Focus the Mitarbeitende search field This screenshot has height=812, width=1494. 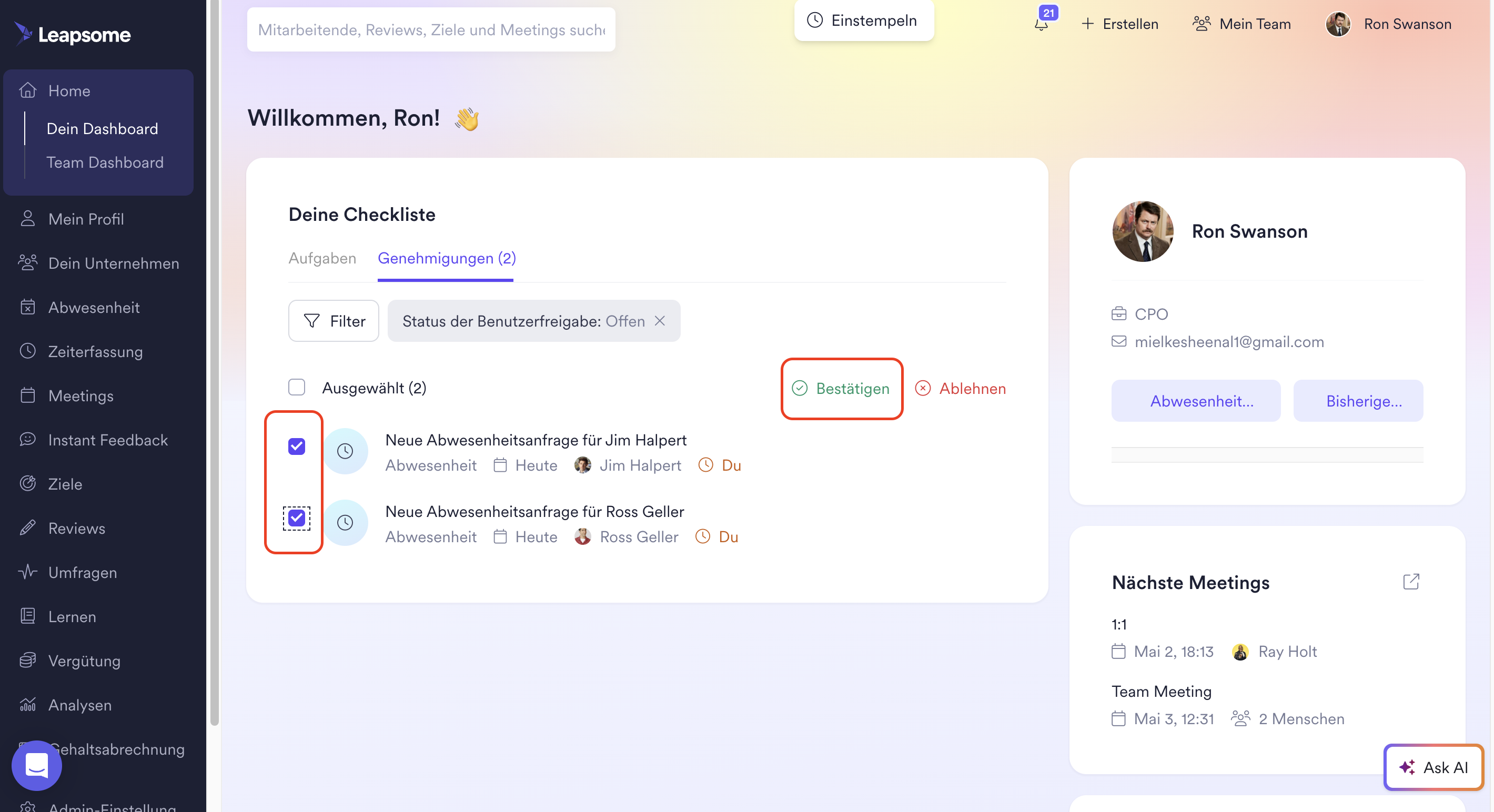click(431, 29)
